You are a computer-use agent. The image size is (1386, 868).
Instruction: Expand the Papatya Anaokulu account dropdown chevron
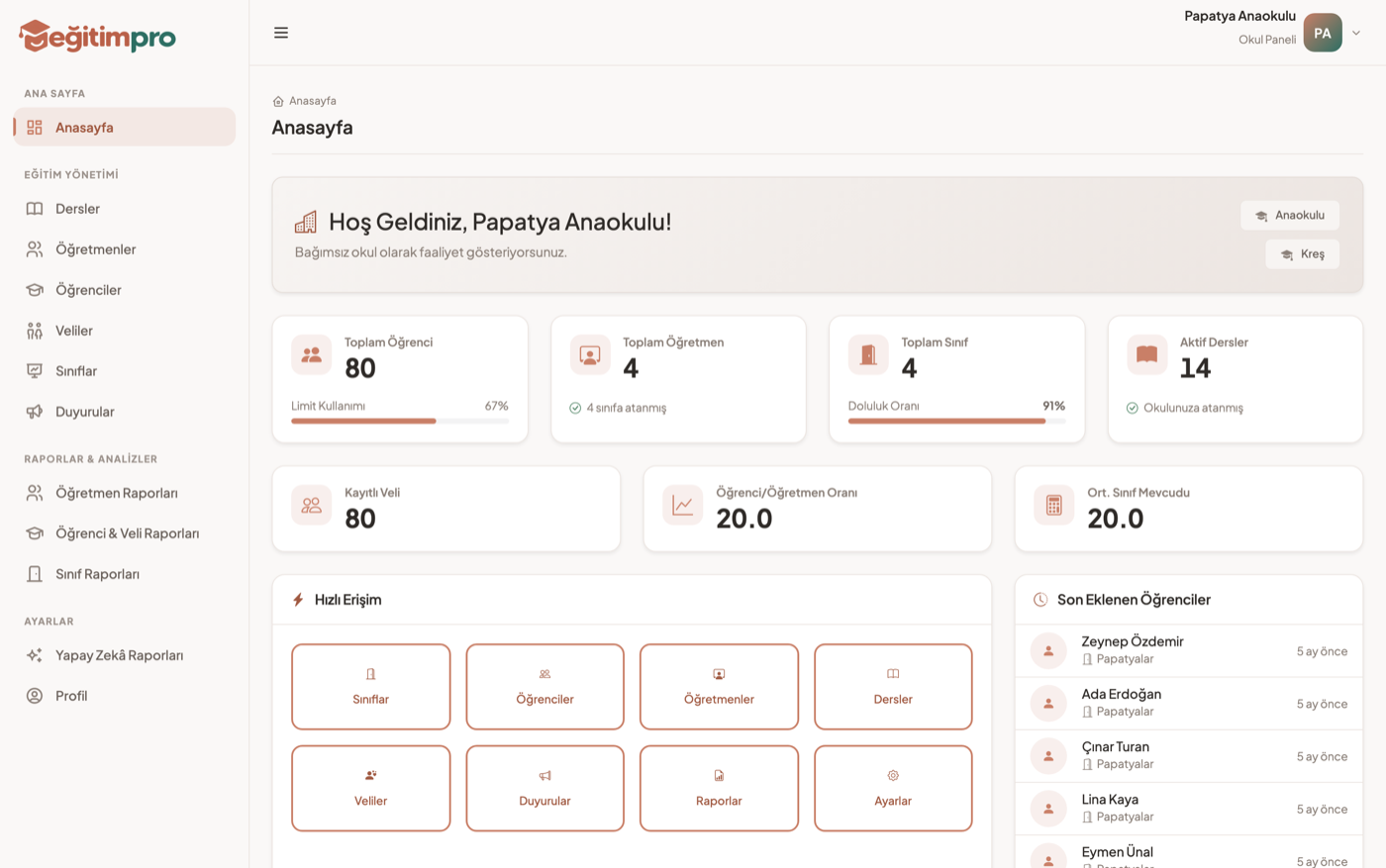(1356, 33)
